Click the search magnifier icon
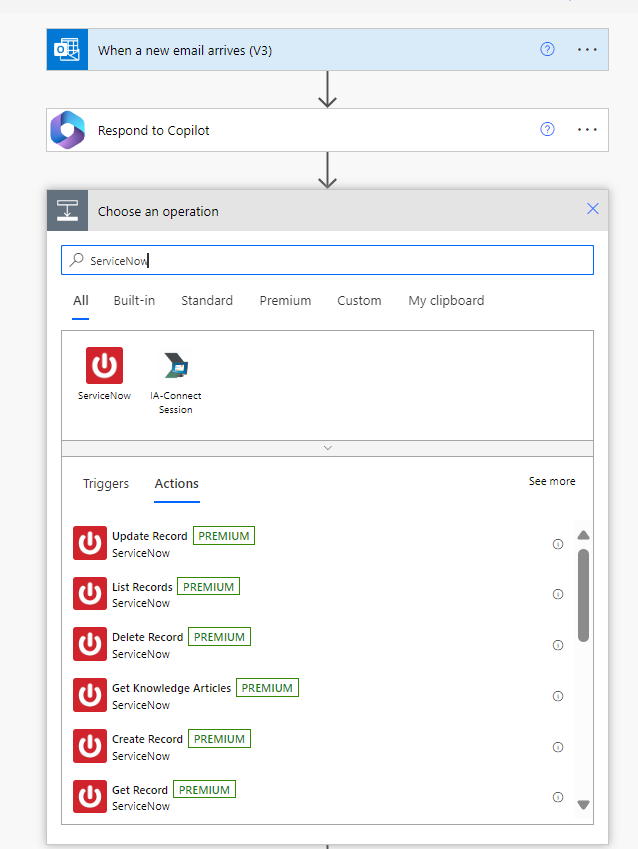 [x=77, y=260]
